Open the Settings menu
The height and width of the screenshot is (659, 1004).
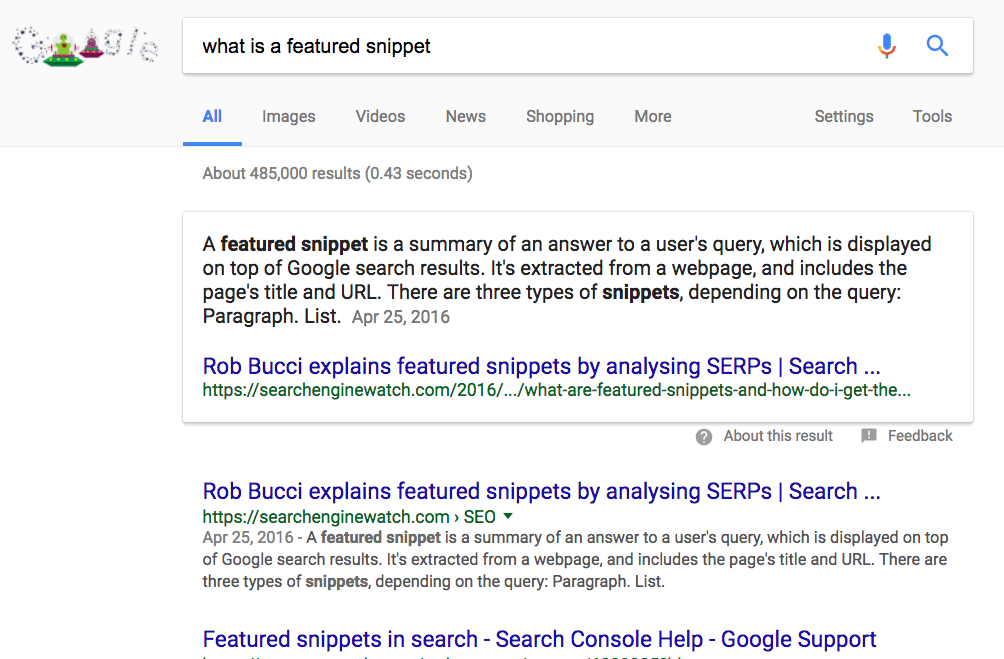point(844,117)
